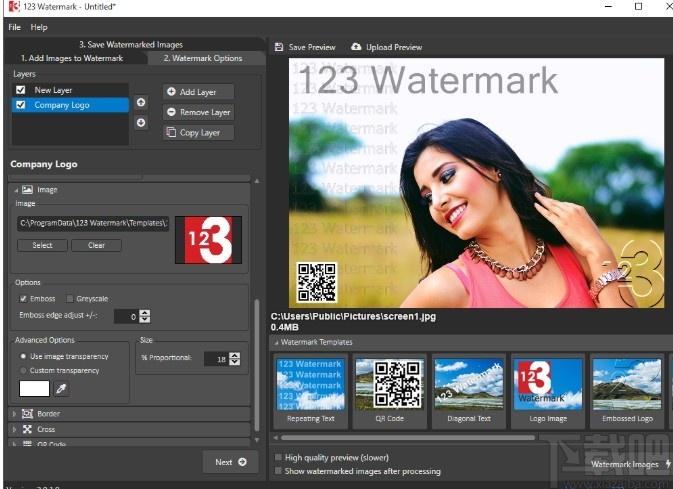Click the Remove Layer button
Screen dimensions: 673x489
pyautogui.click(x=199, y=112)
